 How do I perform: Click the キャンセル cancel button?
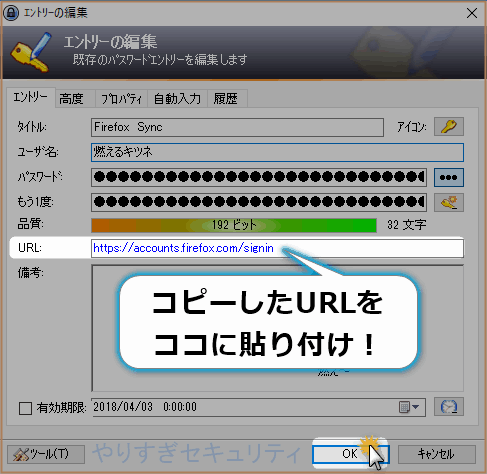(437, 454)
